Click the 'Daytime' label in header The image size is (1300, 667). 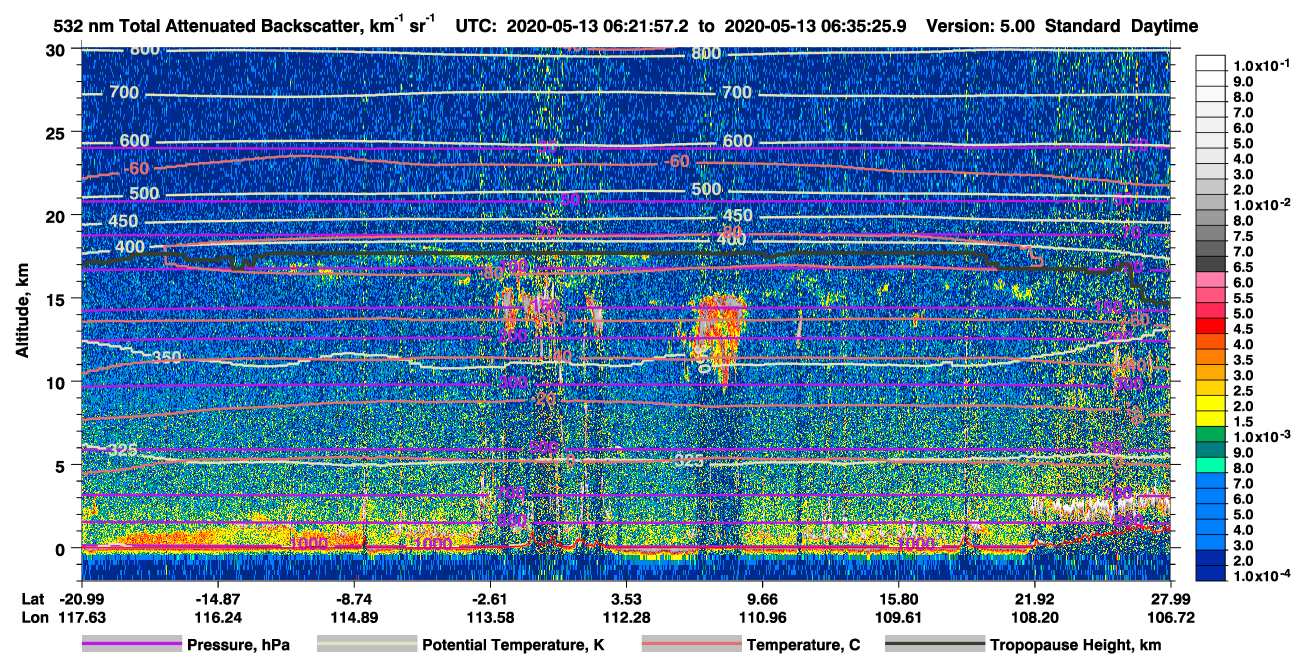click(1164, 27)
